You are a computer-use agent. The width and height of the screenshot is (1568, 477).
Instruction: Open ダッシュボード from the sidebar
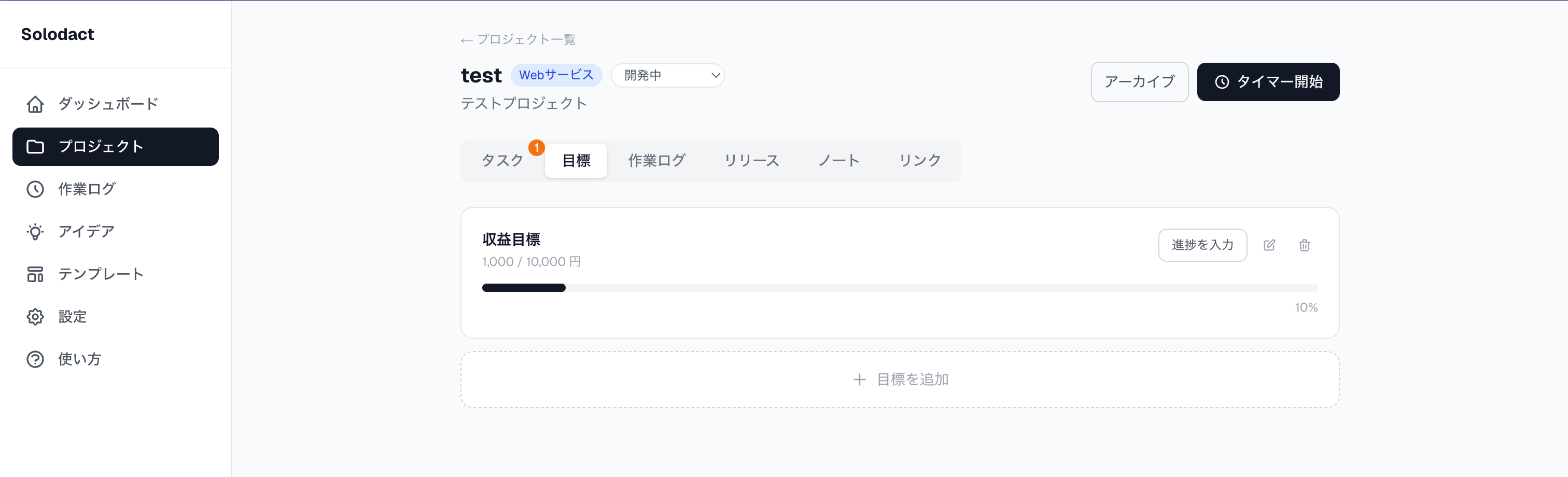point(116,104)
